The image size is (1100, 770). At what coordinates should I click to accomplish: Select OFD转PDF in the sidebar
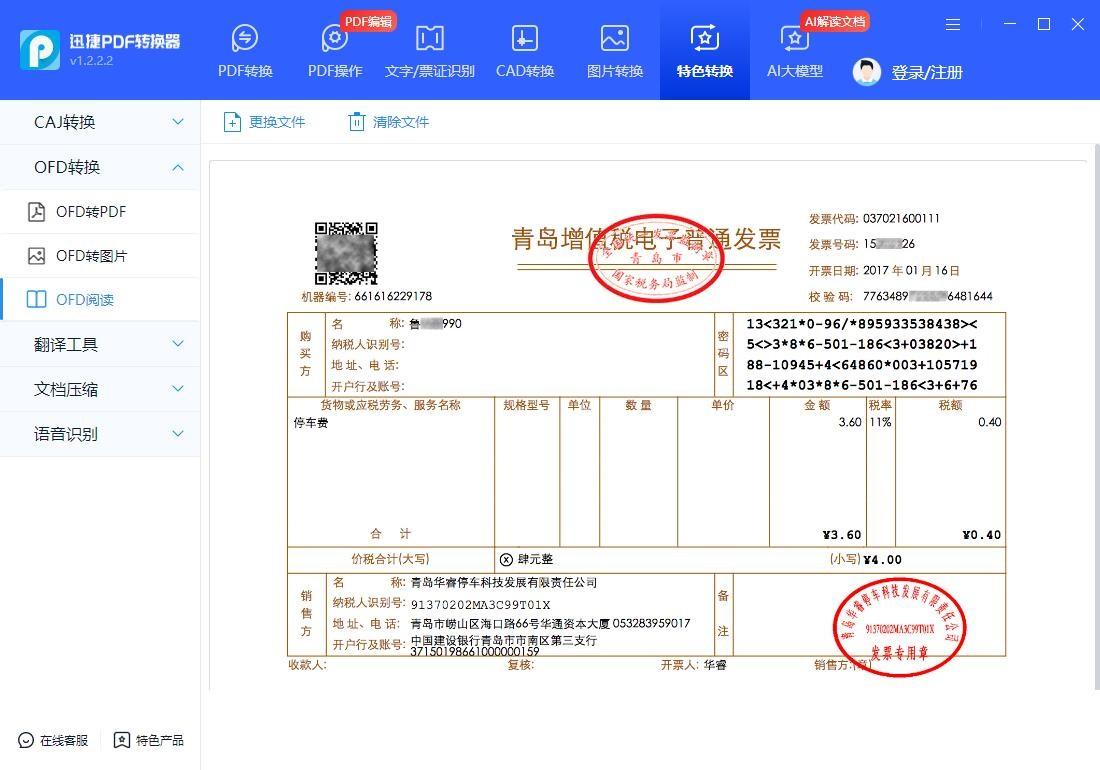pos(100,211)
